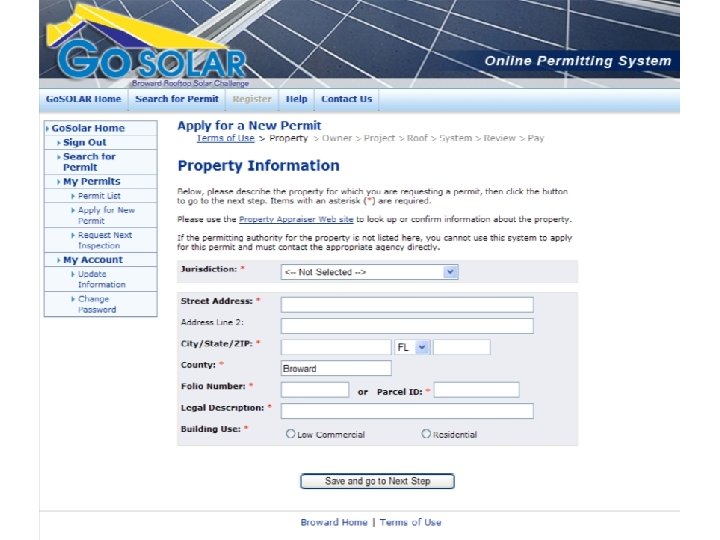Open Search for Permit in top navigation

tap(177, 99)
